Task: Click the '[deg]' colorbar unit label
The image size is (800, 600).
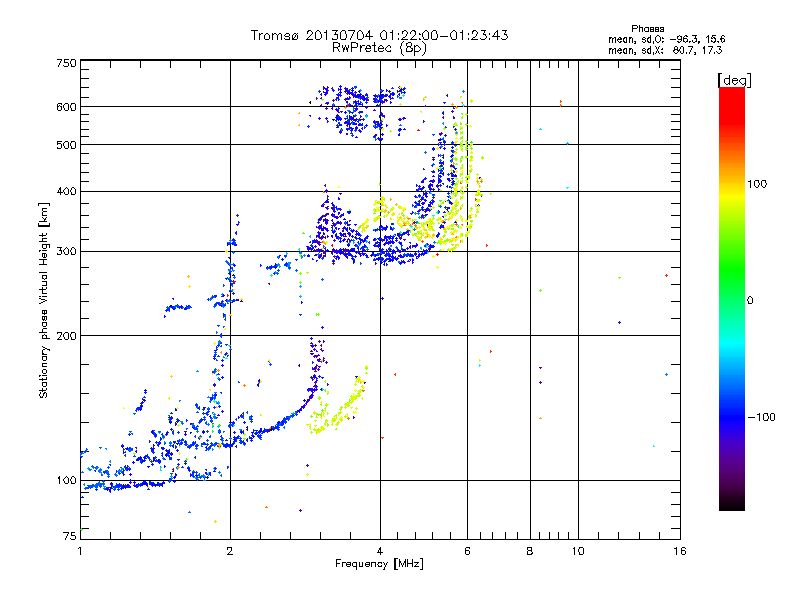Action: pos(734,80)
